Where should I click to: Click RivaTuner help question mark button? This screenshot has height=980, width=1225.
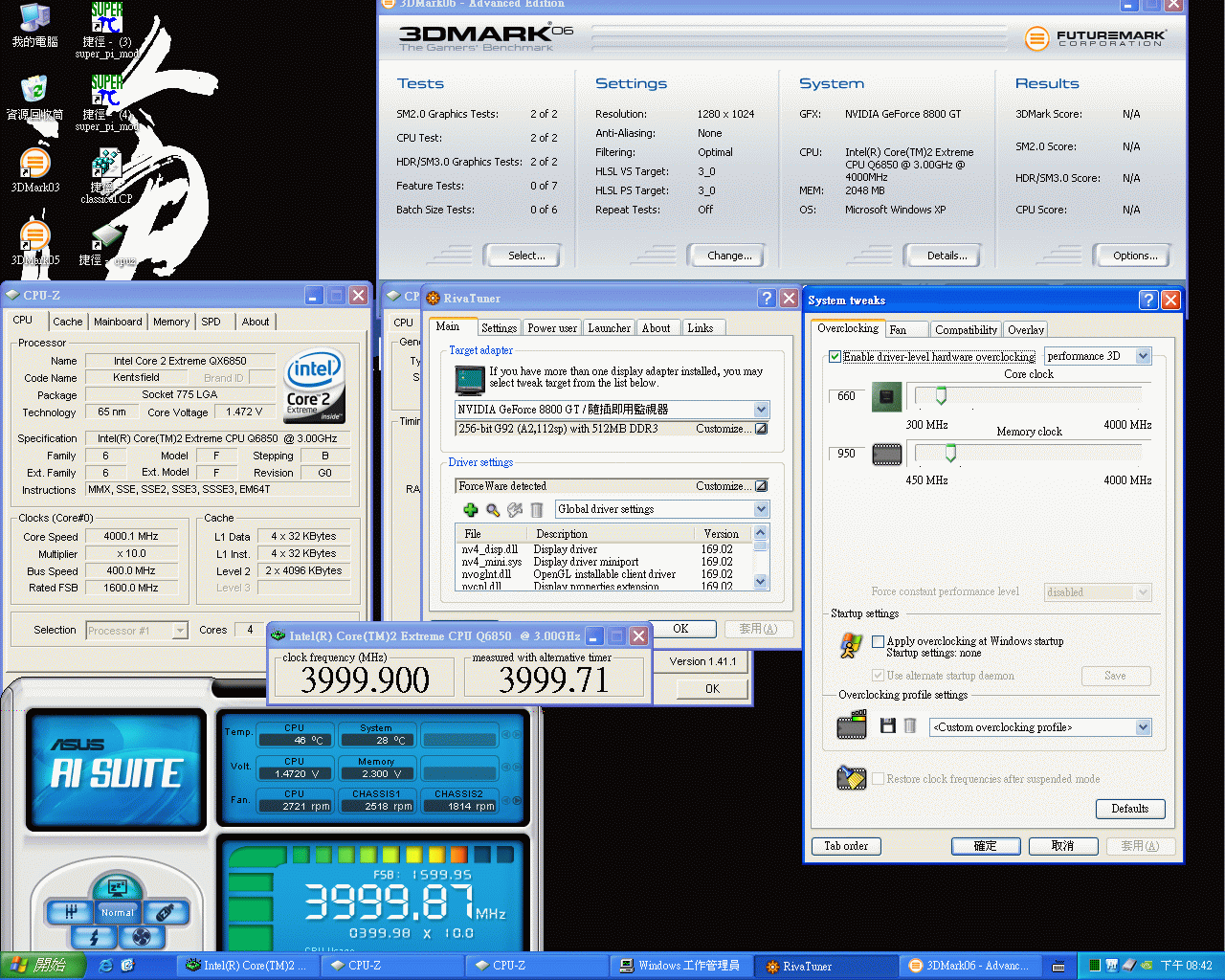coord(767,298)
